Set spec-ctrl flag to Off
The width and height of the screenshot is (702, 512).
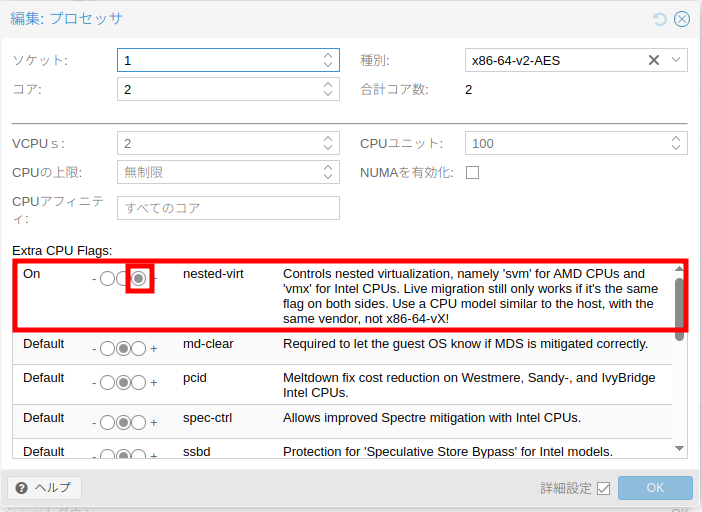(x=107, y=422)
